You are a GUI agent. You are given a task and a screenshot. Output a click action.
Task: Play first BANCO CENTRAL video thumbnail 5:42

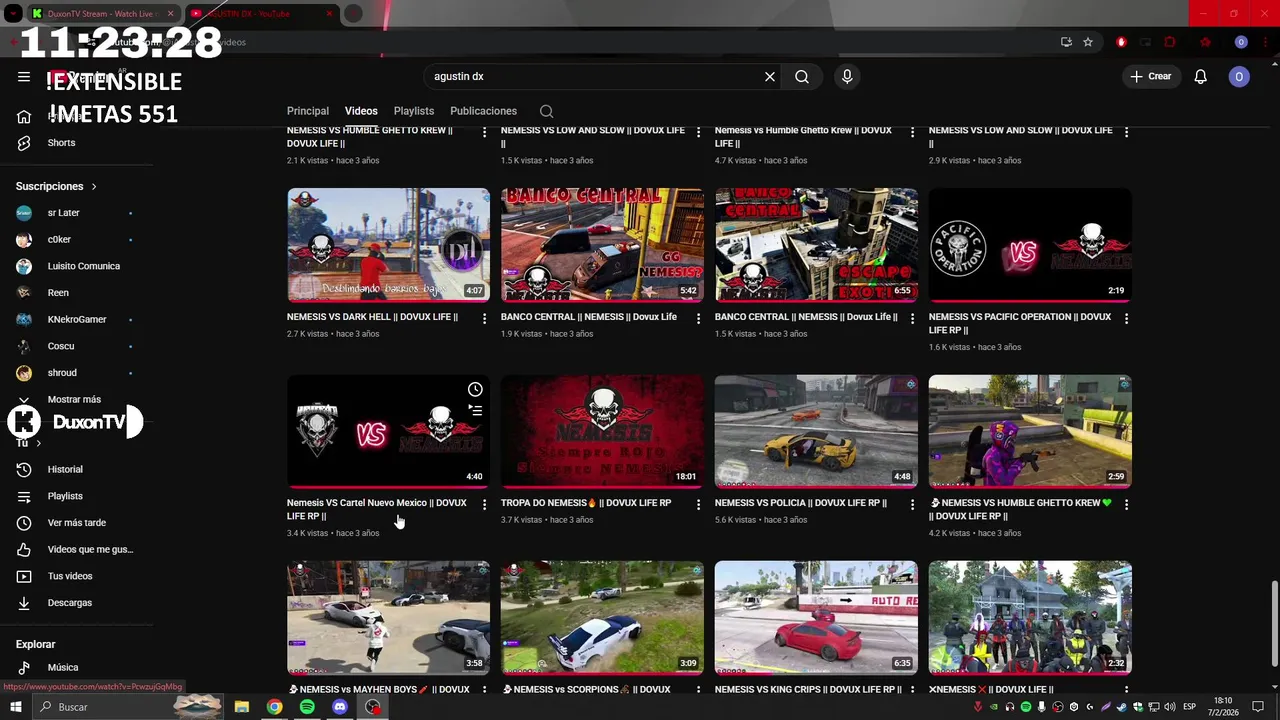(x=602, y=245)
